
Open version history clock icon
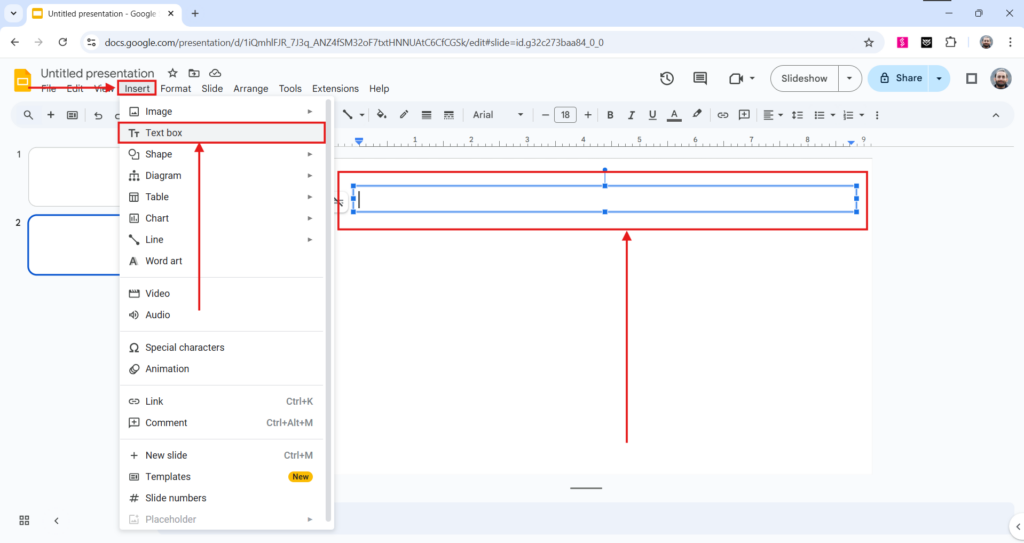coord(667,78)
